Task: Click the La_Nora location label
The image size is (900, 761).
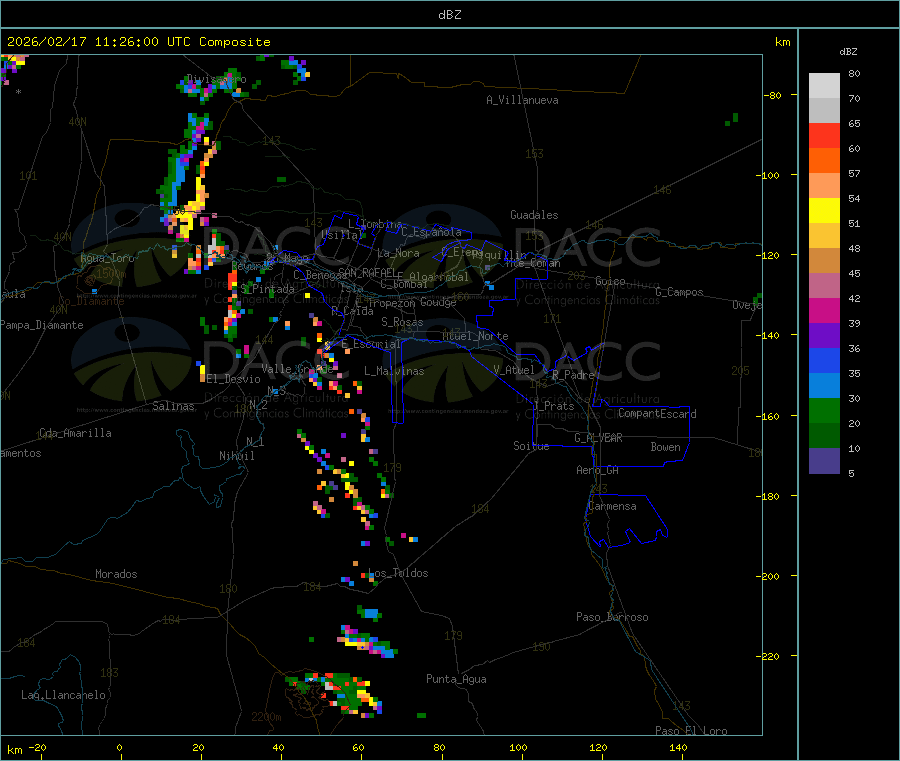Action: [x=398, y=253]
